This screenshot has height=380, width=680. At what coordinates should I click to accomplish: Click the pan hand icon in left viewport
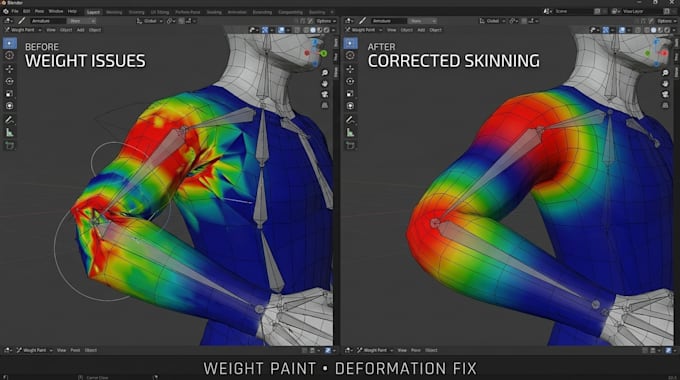point(325,83)
